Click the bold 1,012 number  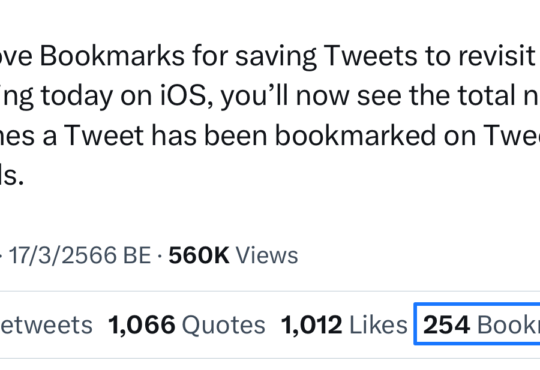pos(311,325)
